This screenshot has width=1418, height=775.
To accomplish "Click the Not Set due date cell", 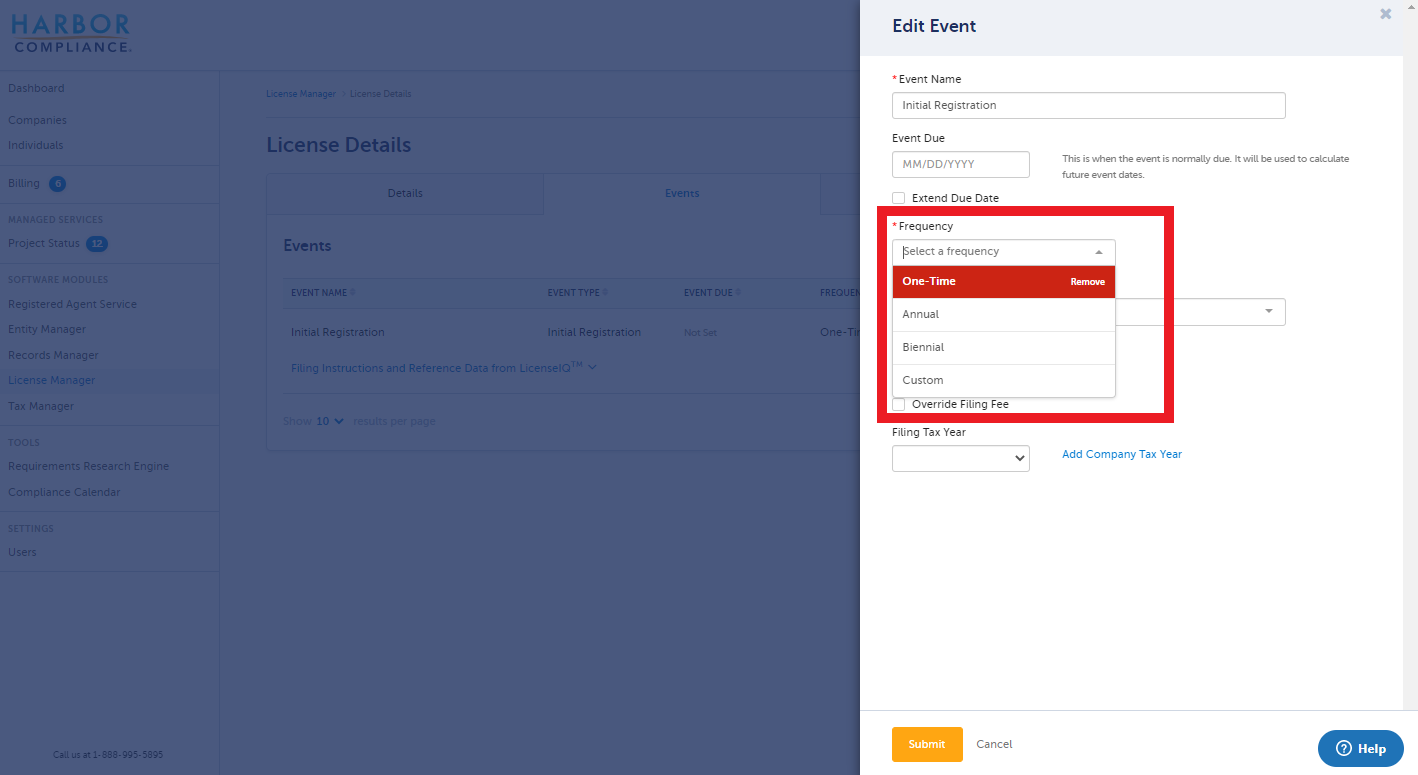I will pos(701,333).
